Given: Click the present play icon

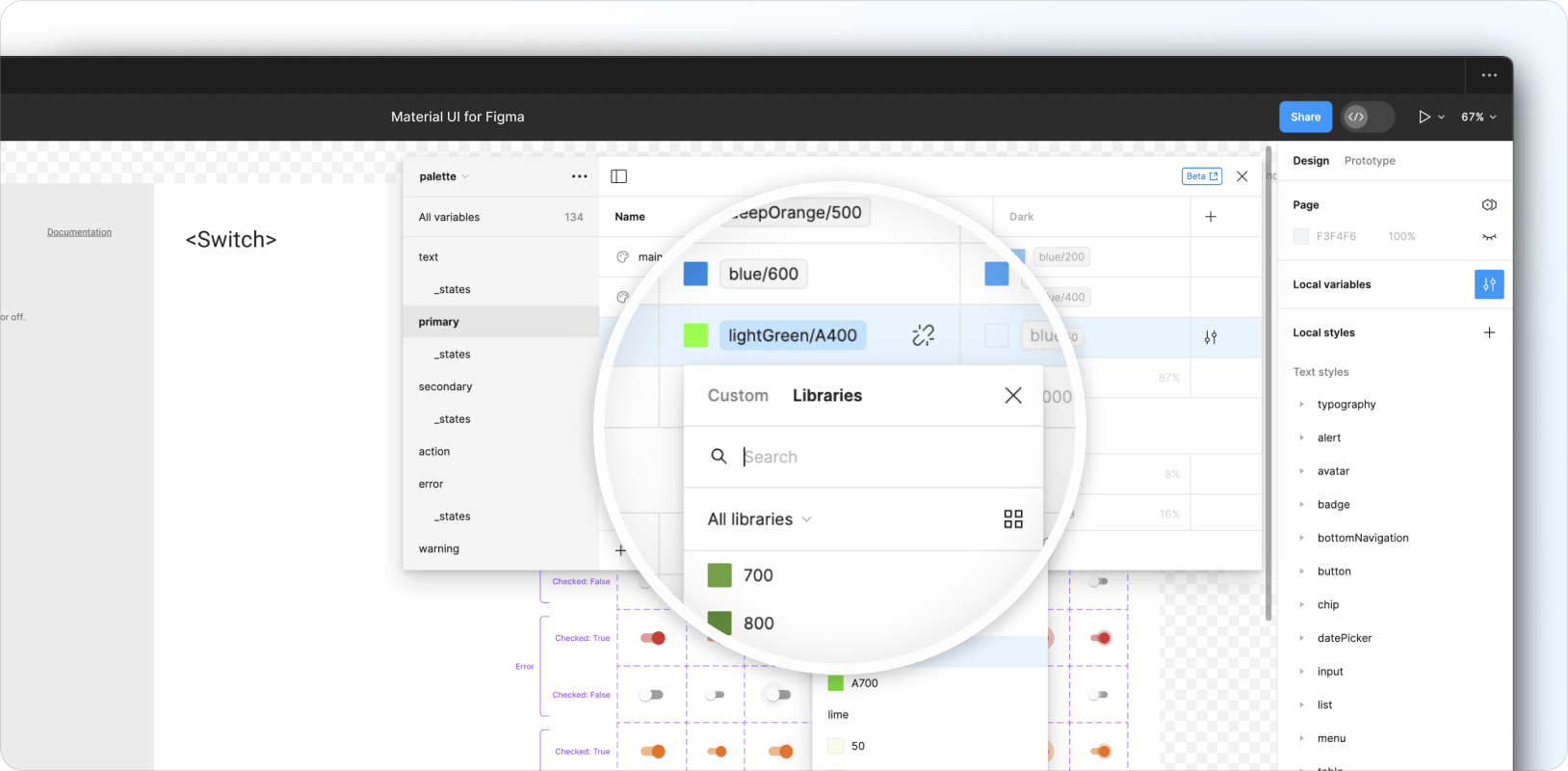Looking at the screenshot, I should coord(1424,117).
